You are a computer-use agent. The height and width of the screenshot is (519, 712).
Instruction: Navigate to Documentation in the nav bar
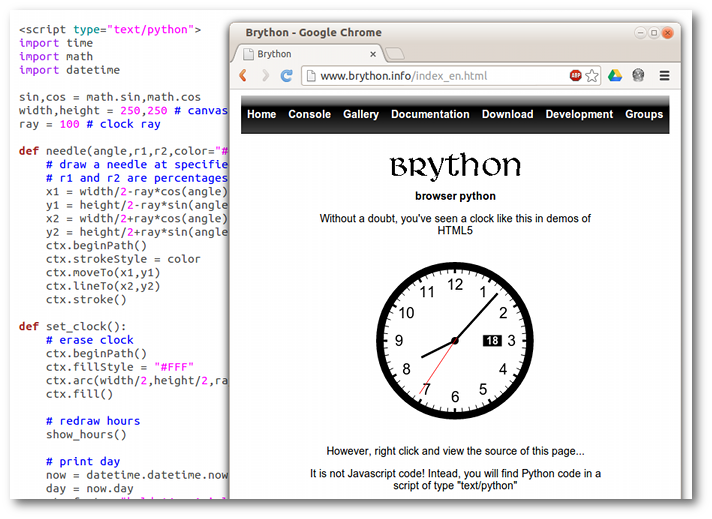[430, 115]
